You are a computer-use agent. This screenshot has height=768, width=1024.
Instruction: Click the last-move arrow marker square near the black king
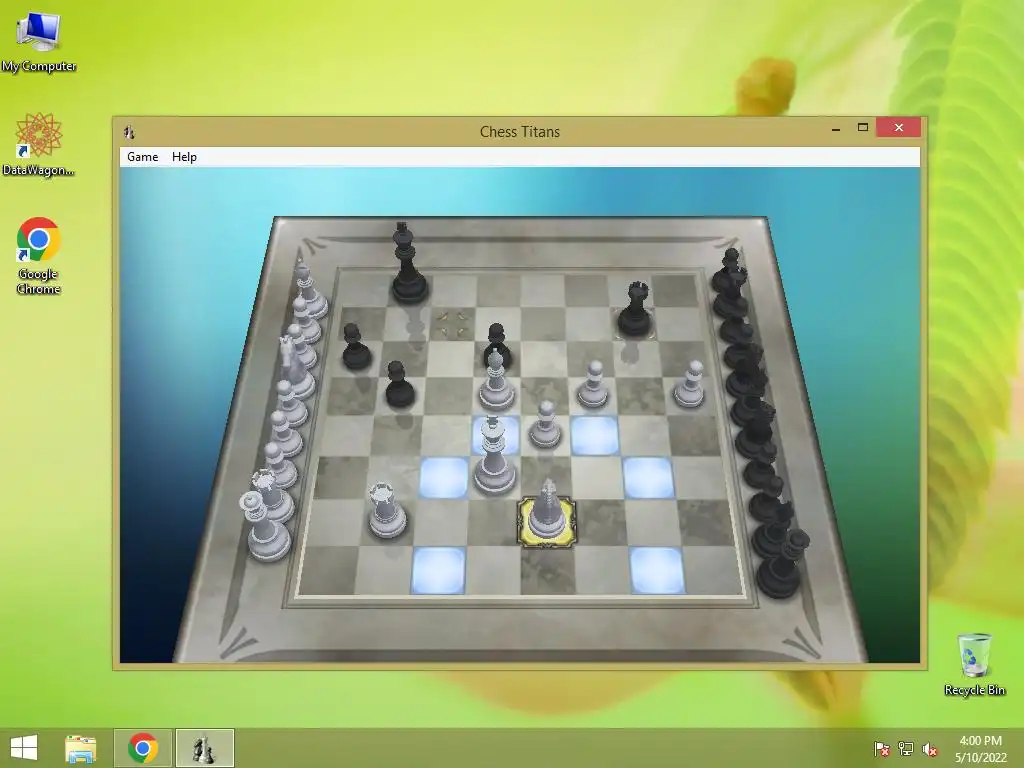point(453,323)
